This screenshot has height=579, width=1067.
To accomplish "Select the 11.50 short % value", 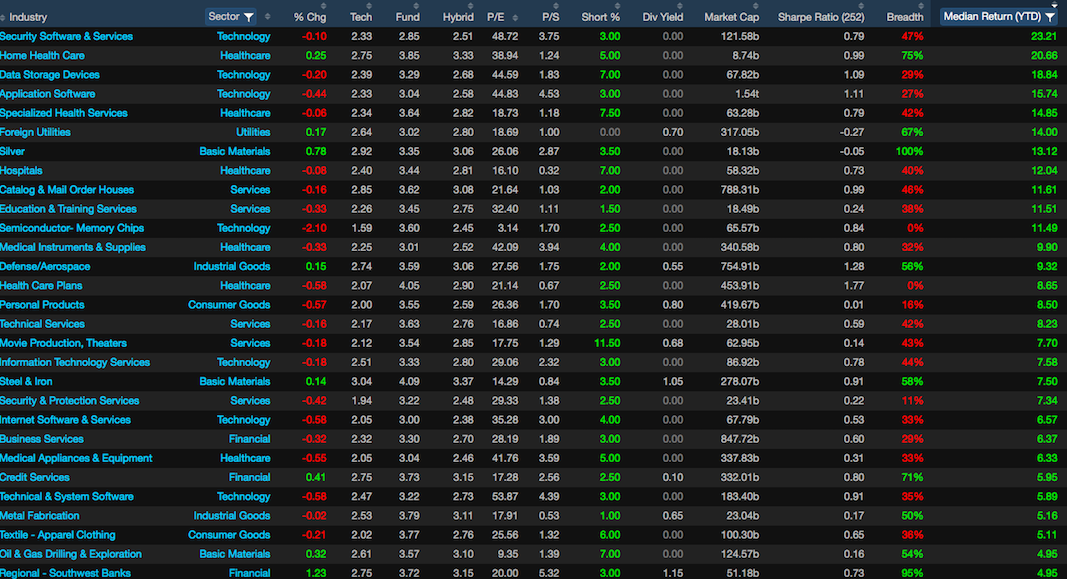I will (x=607, y=343).
